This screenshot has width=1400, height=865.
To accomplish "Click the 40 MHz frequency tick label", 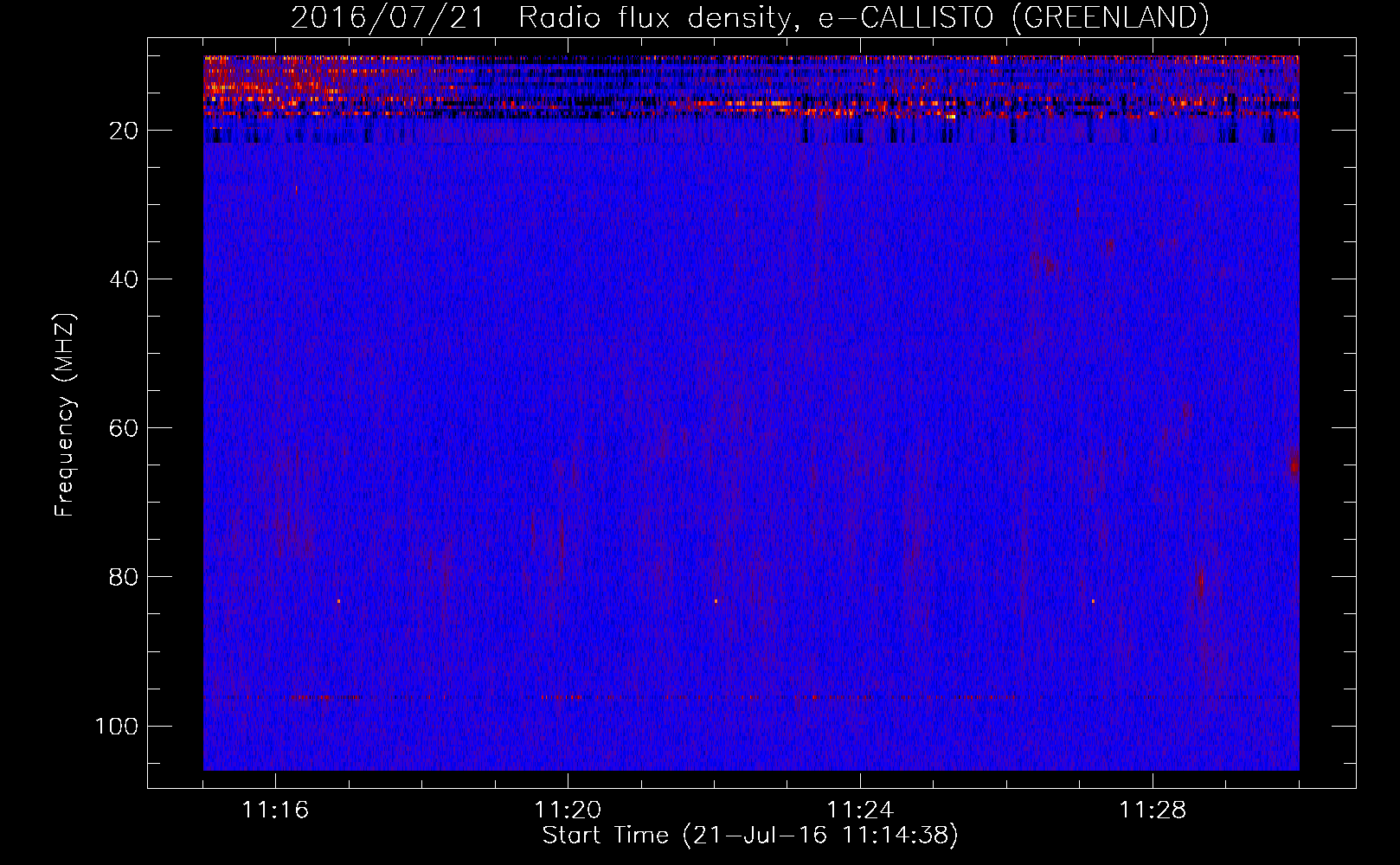I will click(x=124, y=279).
